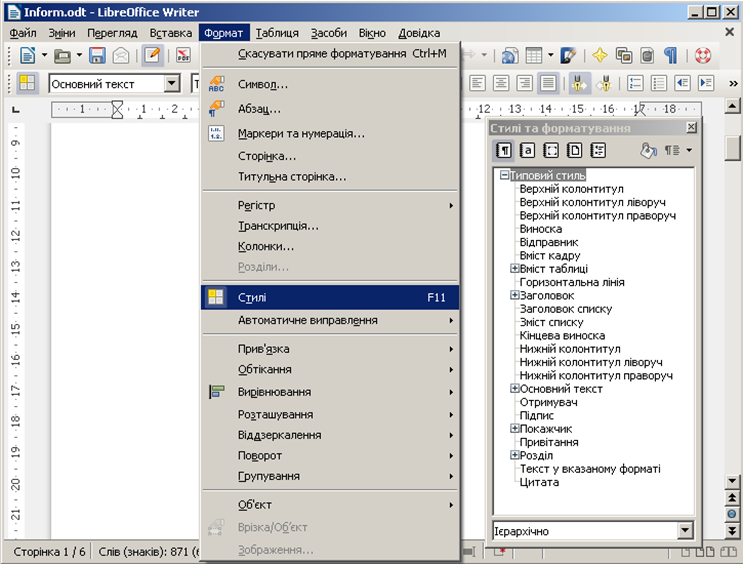Viewport: 743px width, 564px height.
Task: Click the Navigator star icon
Action: [x=599, y=55]
